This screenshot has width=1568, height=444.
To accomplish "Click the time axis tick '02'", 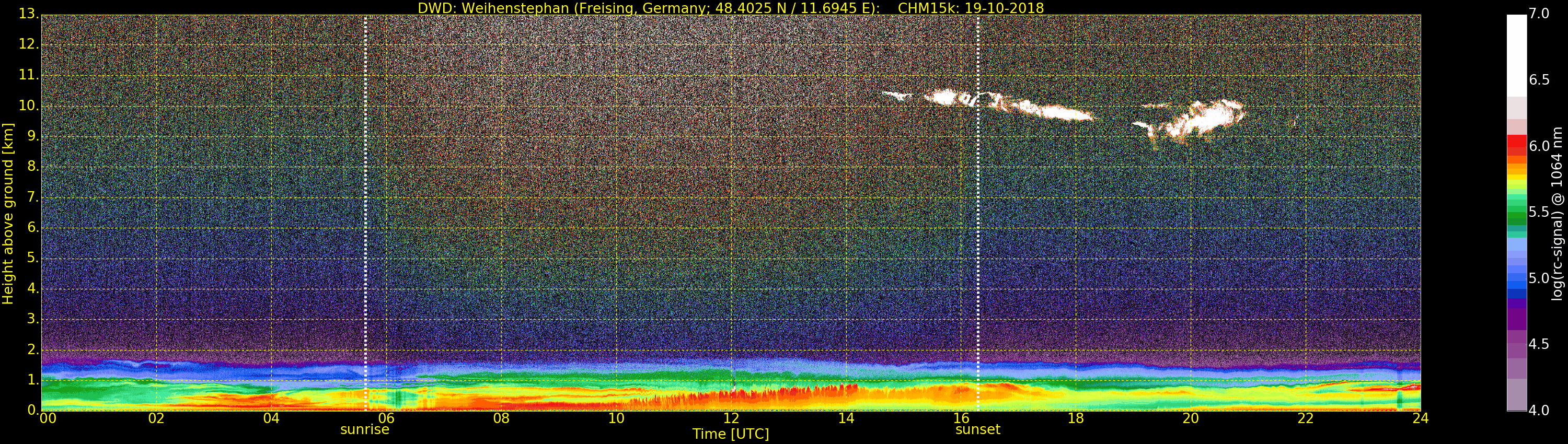I will [x=156, y=418].
